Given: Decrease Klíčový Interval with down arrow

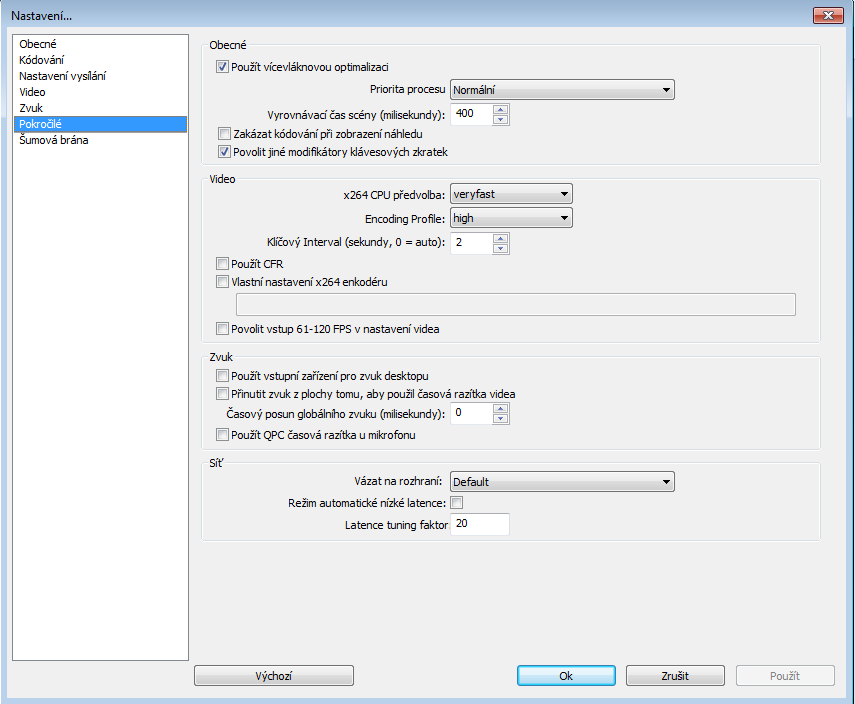Looking at the screenshot, I should click(501, 249).
